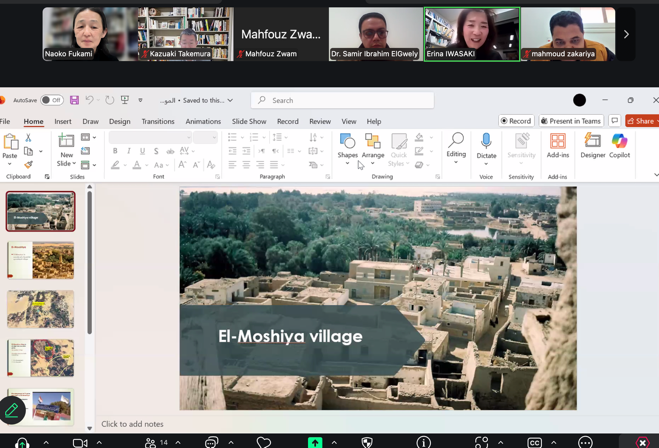
Task: Open the Transitions ribbon tab
Action: (x=158, y=121)
